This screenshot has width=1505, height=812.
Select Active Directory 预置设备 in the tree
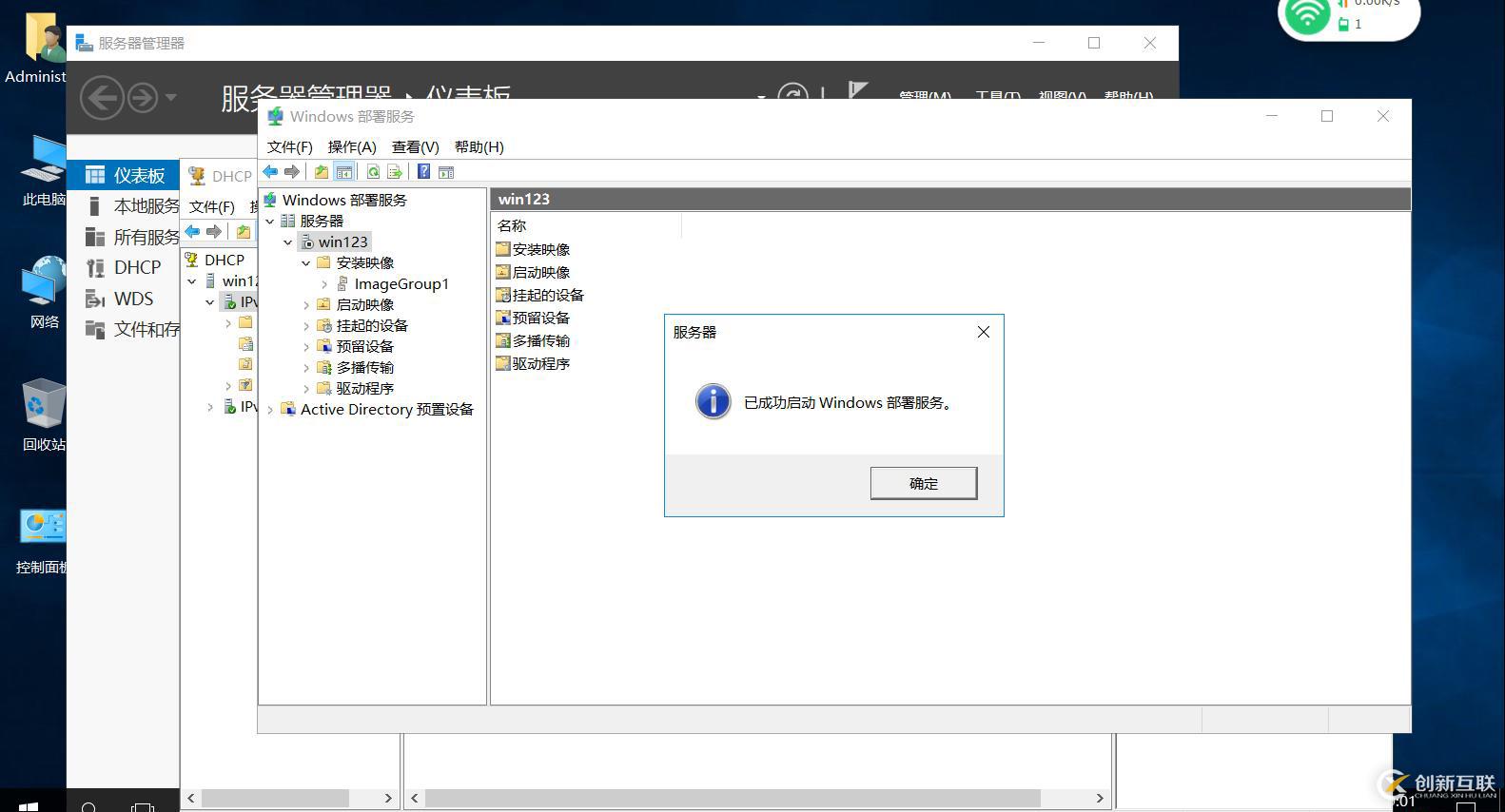click(386, 409)
